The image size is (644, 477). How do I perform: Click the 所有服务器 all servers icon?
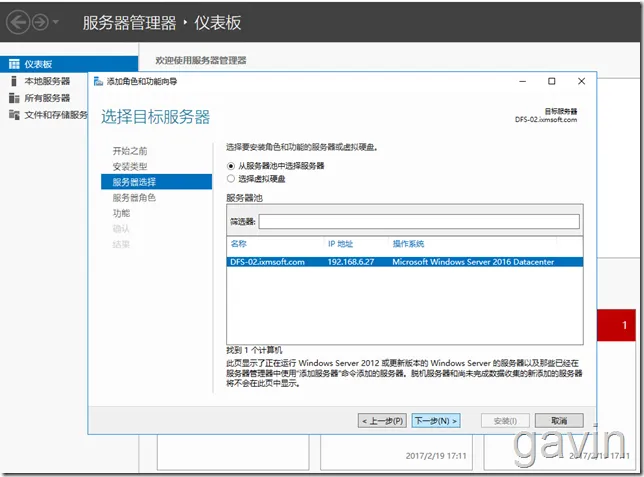[14, 98]
